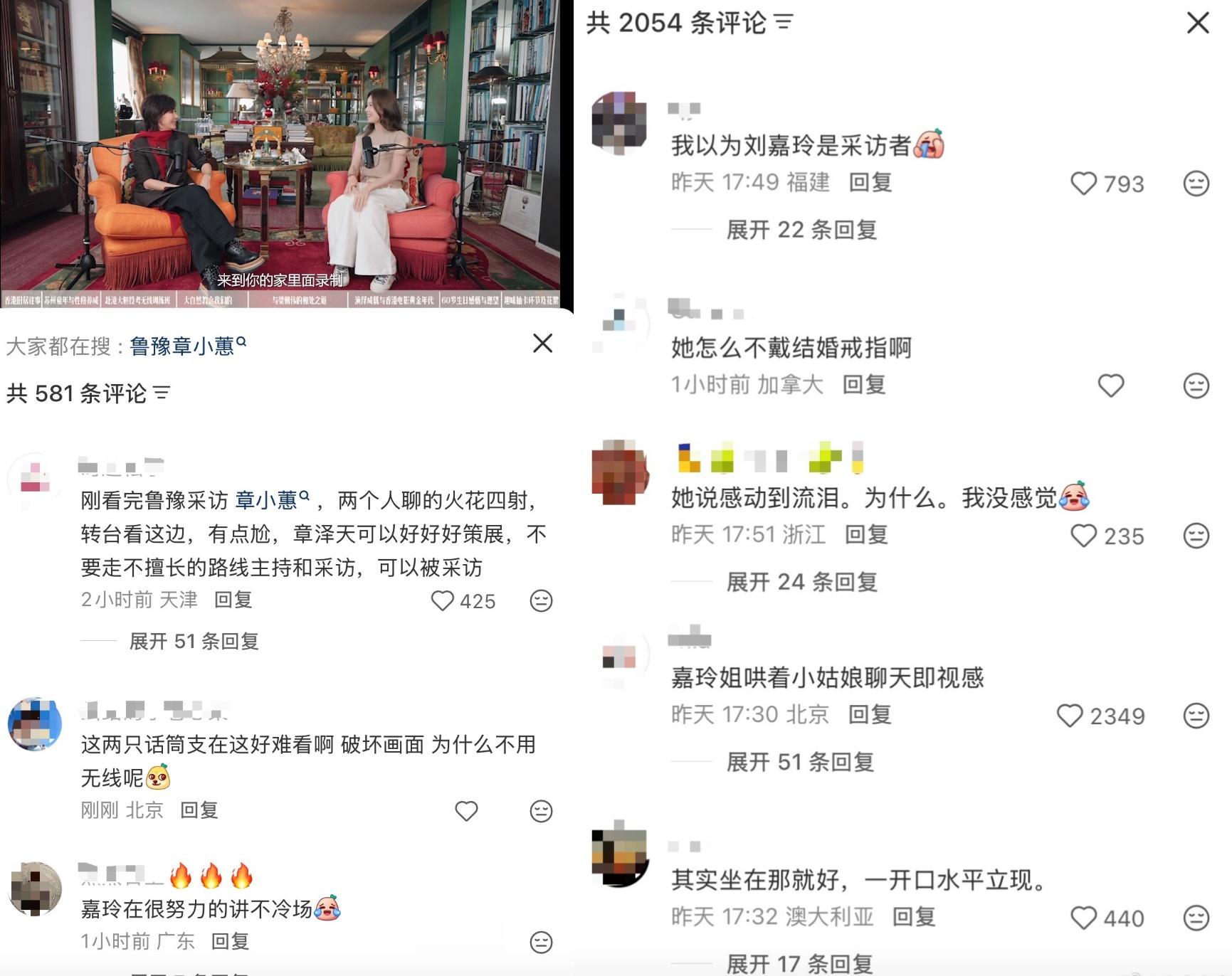This screenshot has height=976, width=1232.
Task: Open sort menu beside 共 581 条评论
Action: click(x=162, y=393)
